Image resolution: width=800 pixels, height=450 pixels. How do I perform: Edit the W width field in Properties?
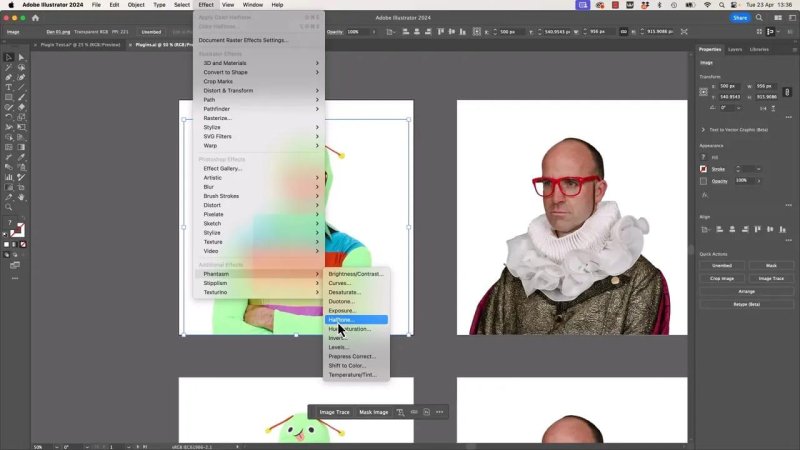766,86
